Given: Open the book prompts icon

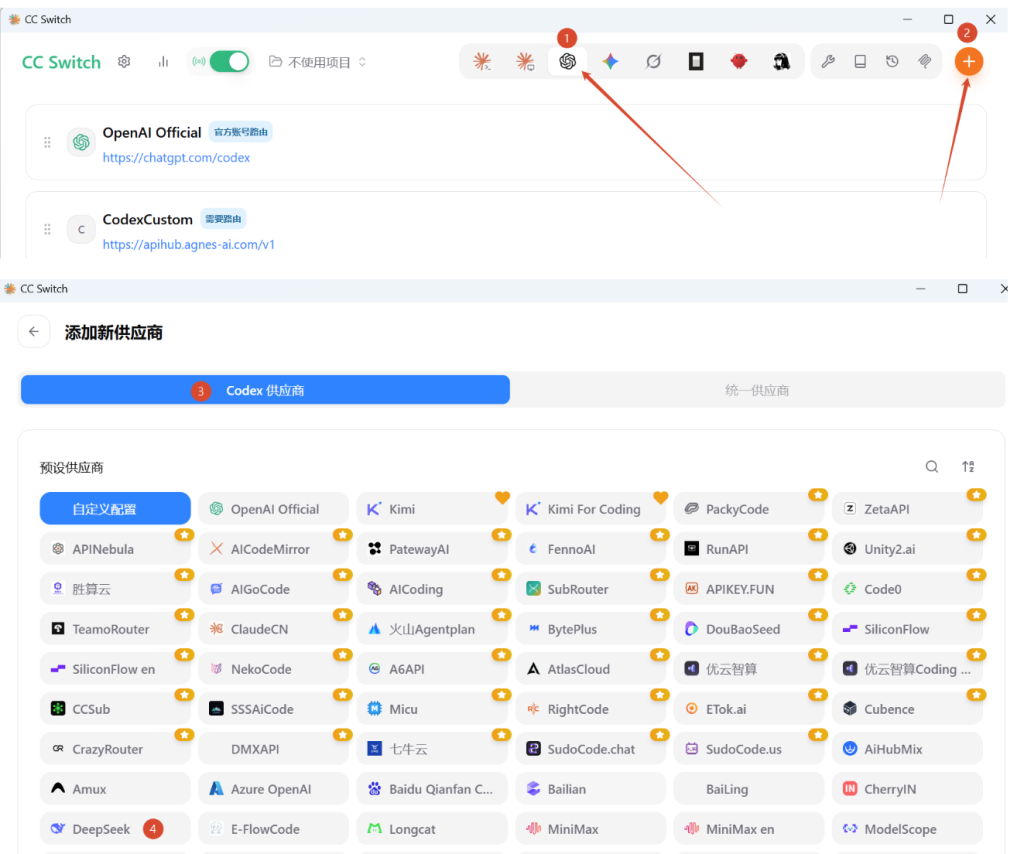Looking at the screenshot, I should pyautogui.click(x=860, y=61).
